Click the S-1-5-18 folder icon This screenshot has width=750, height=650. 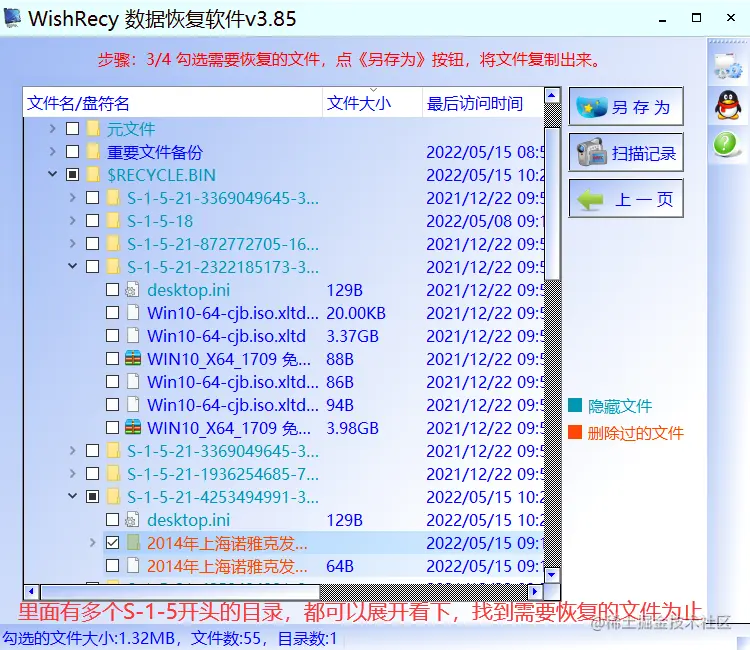(113, 220)
